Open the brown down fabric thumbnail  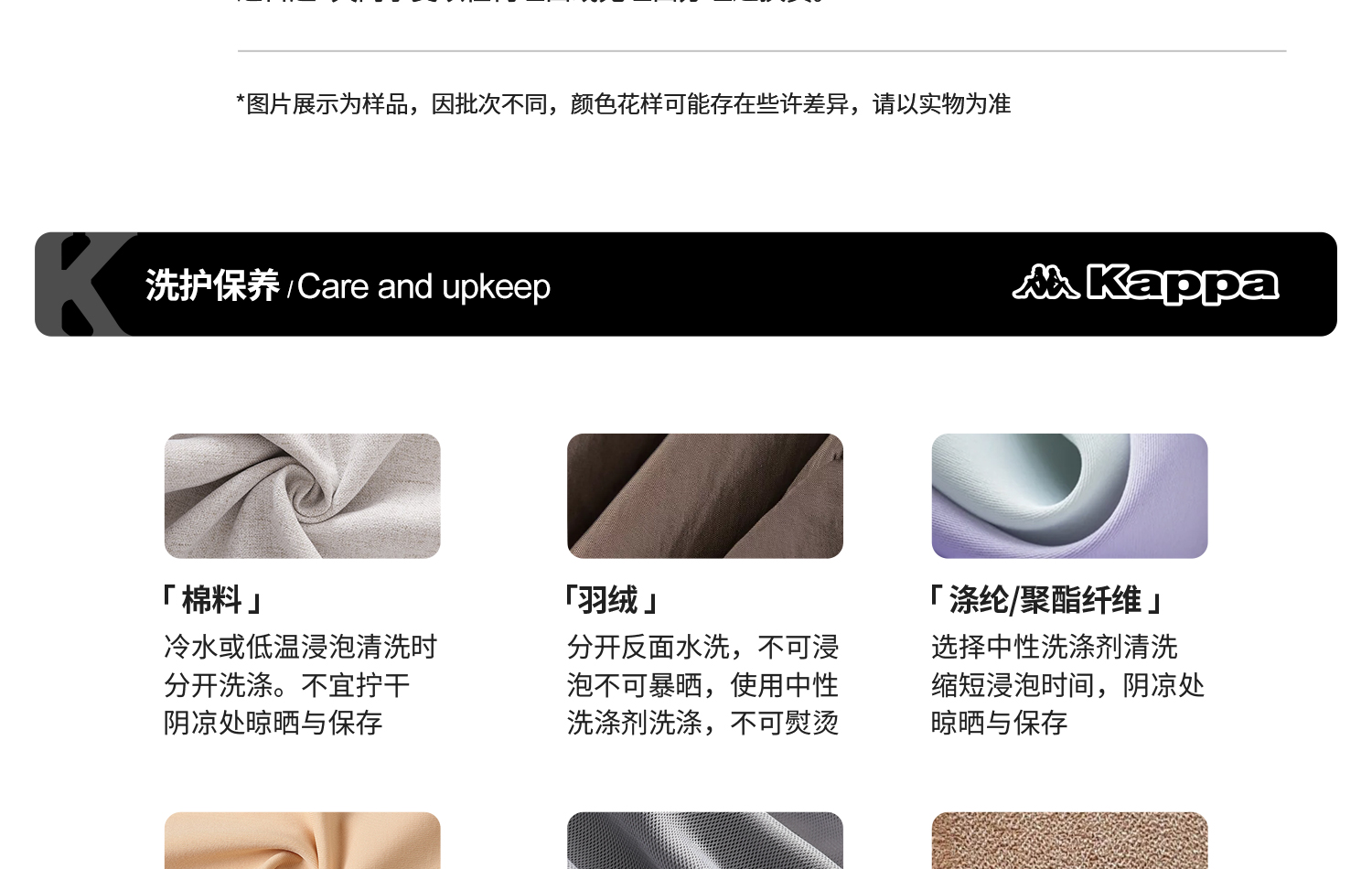705,496
